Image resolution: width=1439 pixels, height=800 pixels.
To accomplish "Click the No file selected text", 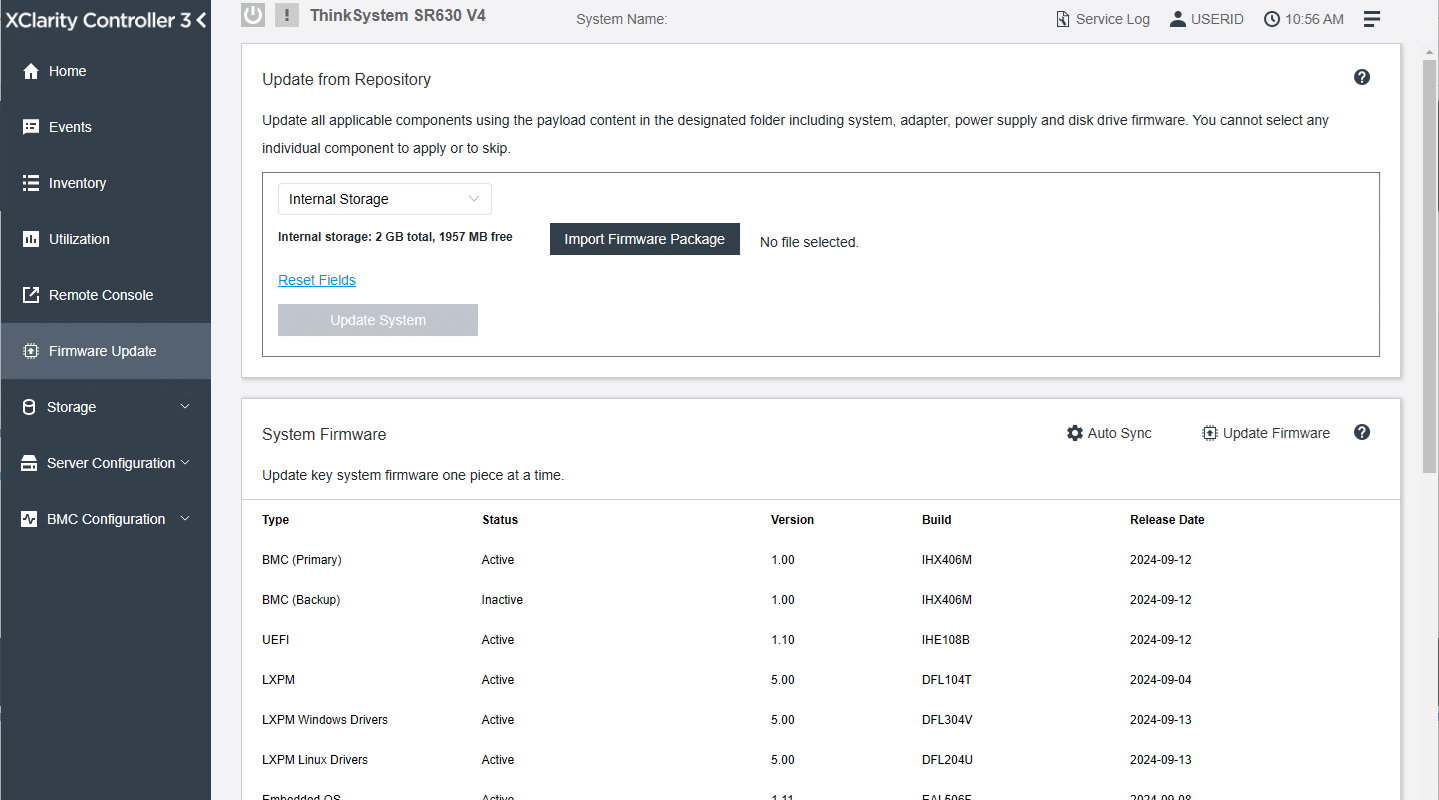I will (x=809, y=242).
